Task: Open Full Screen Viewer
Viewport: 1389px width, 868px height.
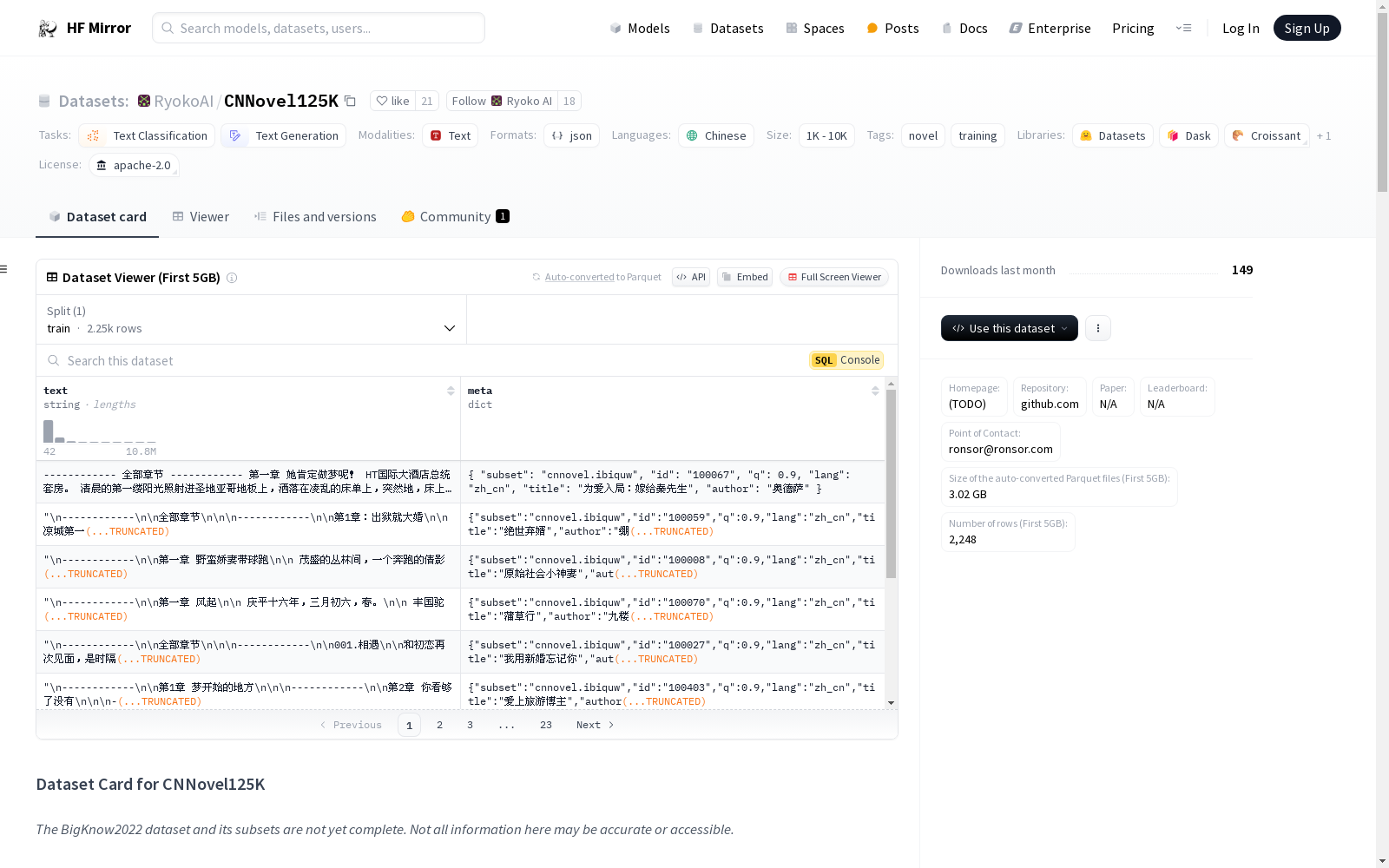Action: coord(834,277)
